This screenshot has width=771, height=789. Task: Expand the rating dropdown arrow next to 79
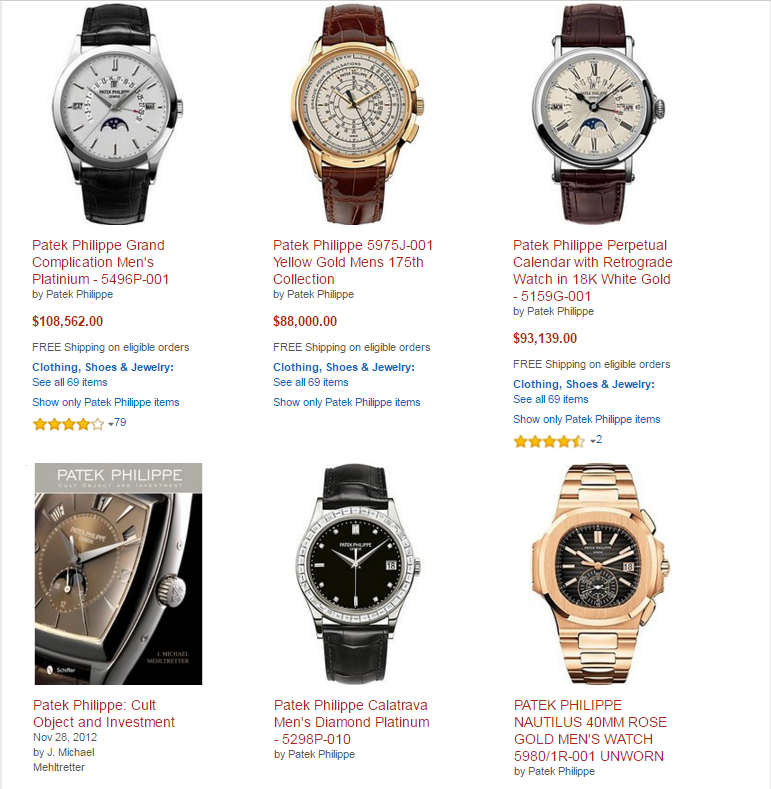[111, 425]
